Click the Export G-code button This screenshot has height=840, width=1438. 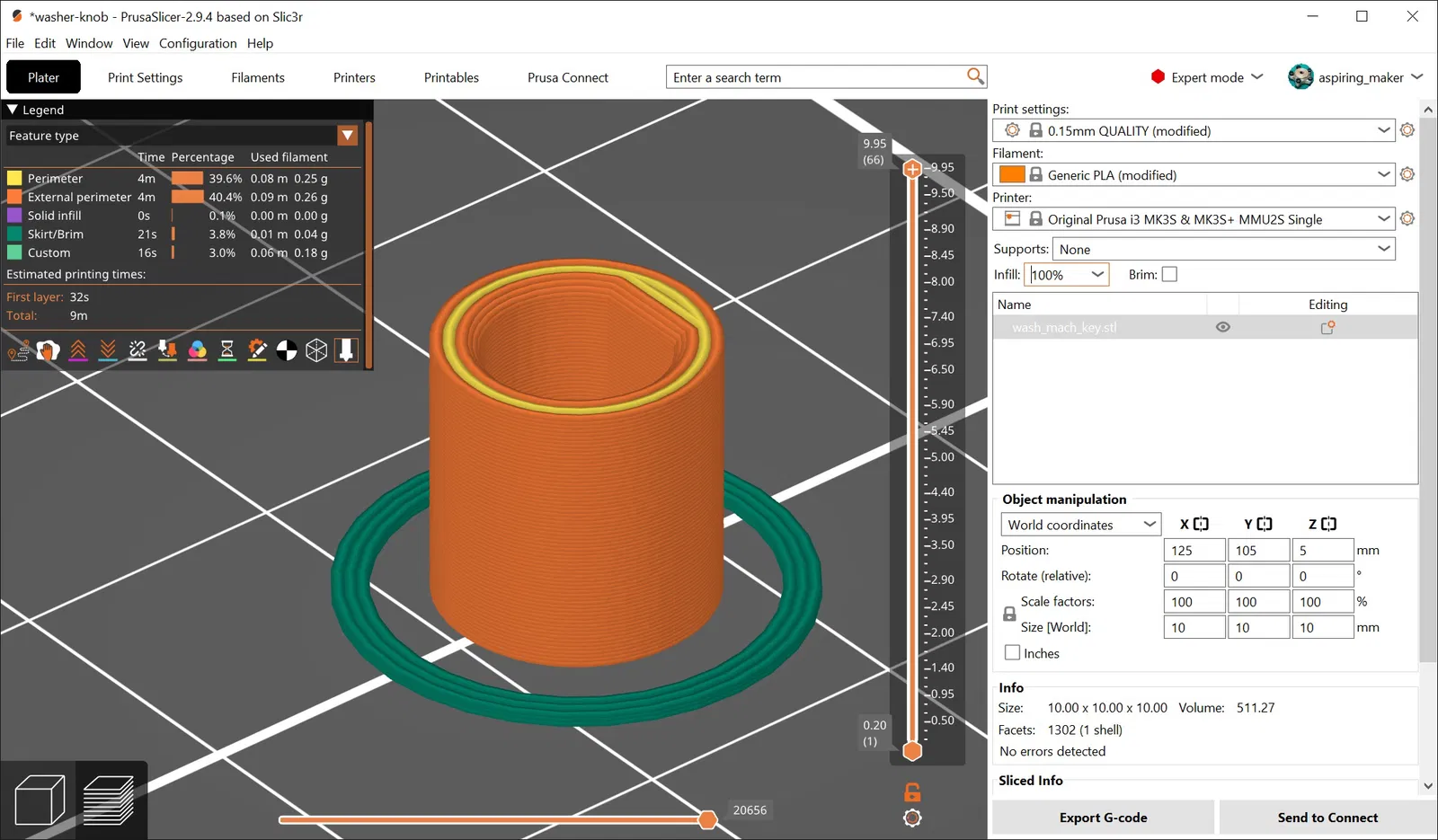(1103, 818)
